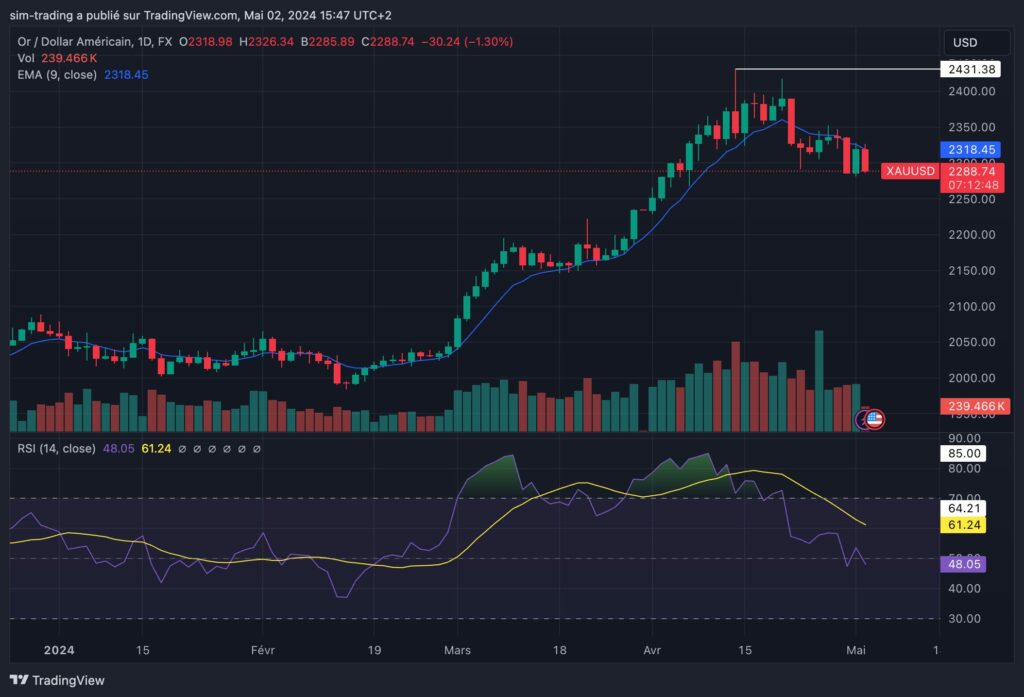Click the red 2288.74 current price label
The image size is (1024, 697).
[x=969, y=172]
